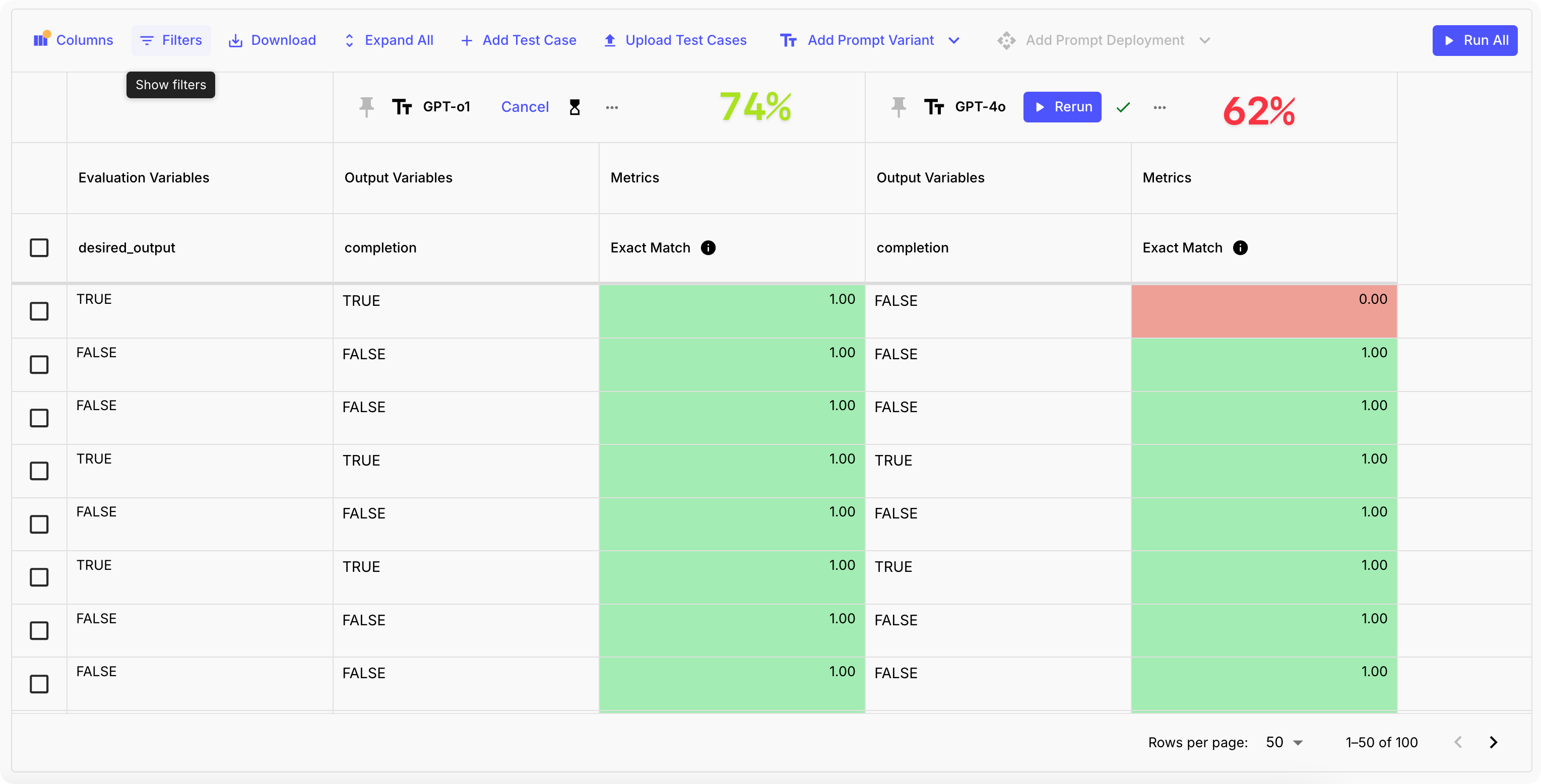Click info icon beside GPT-o1 Exact Match
The width and height of the screenshot is (1541, 784).
click(x=708, y=247)
